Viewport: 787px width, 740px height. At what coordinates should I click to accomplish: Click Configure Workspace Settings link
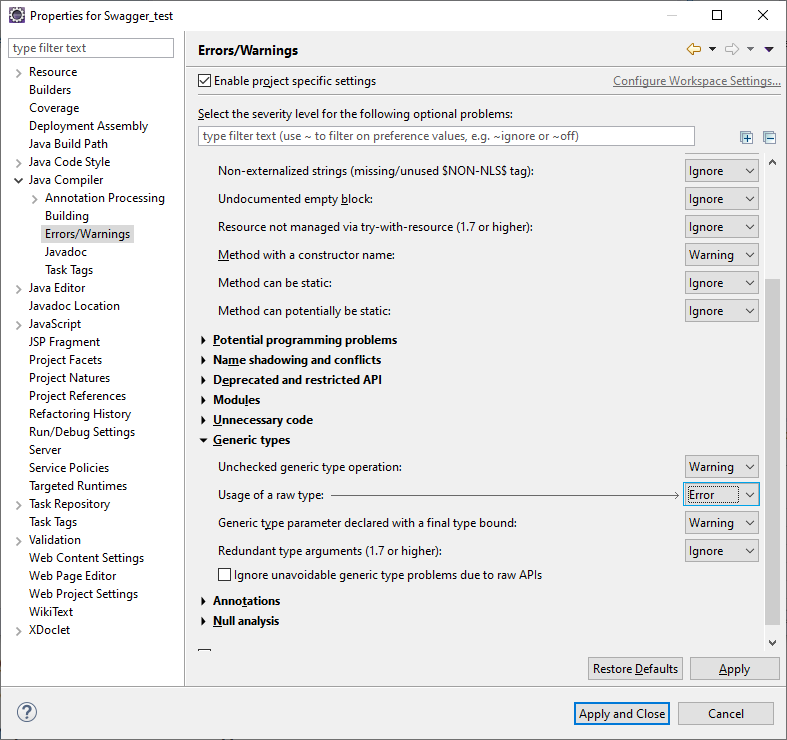point(696,81)
